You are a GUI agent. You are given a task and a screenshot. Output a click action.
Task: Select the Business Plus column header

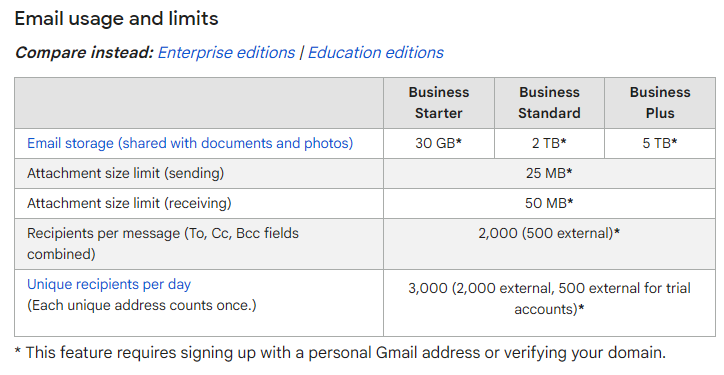(660, 103)
